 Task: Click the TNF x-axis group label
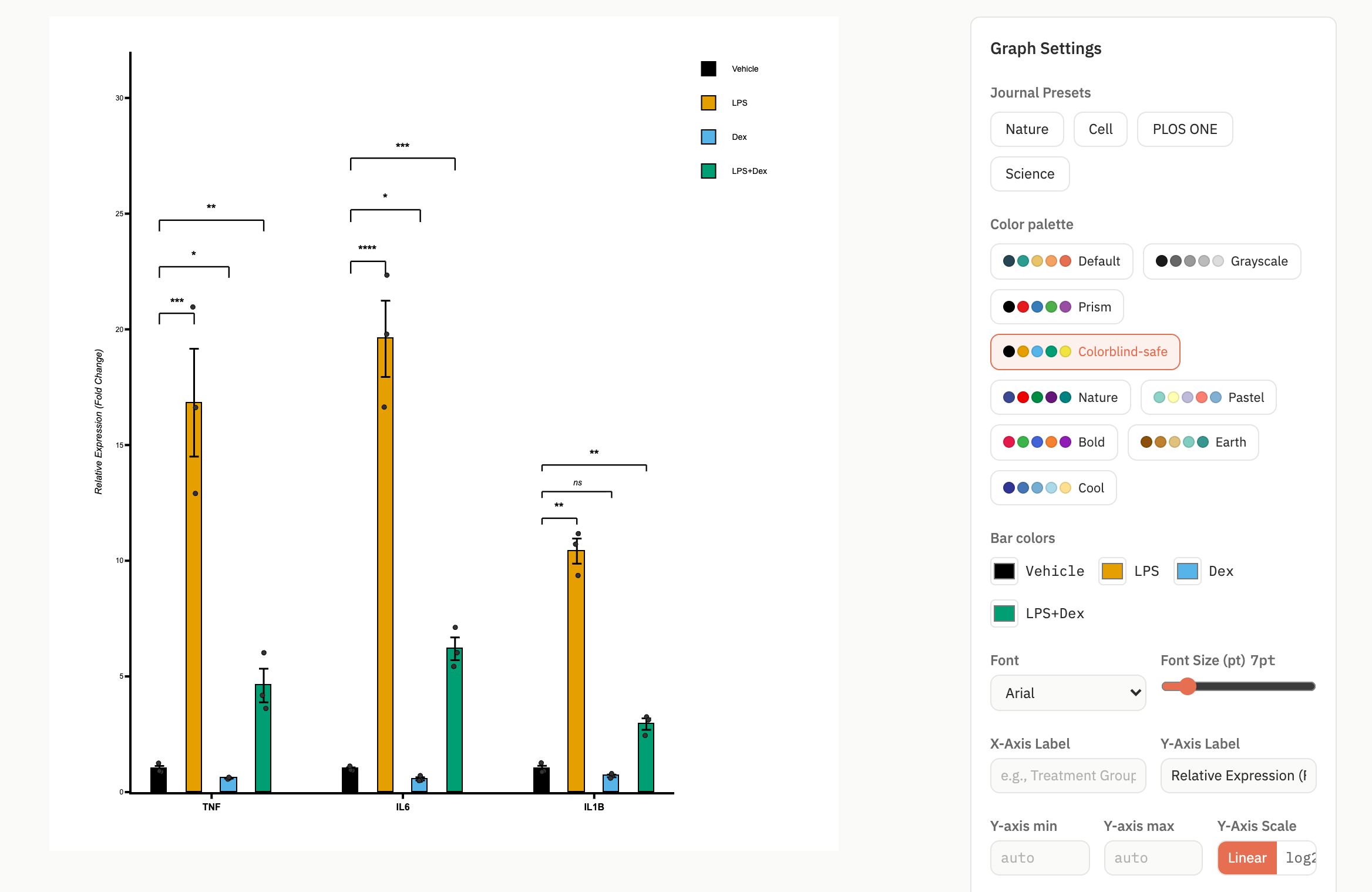pos(211,807)
